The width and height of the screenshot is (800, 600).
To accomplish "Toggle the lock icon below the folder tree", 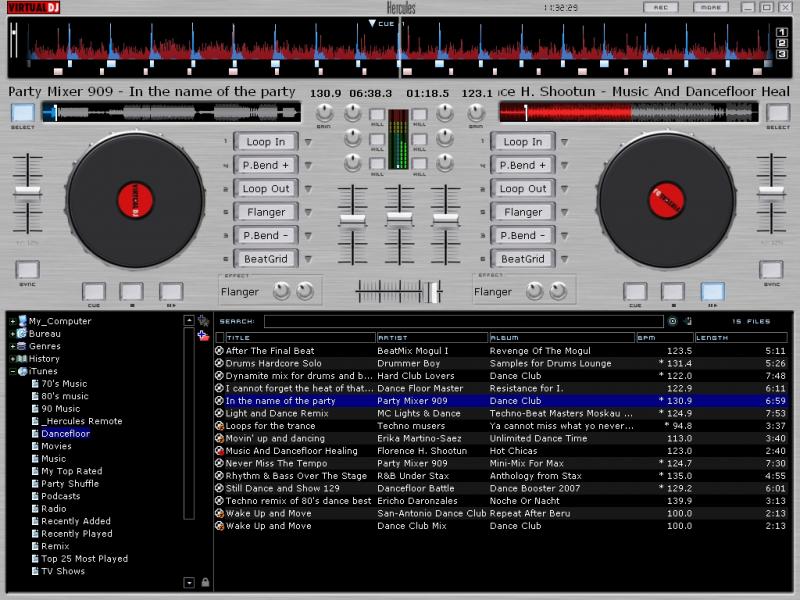I will pyautogui.click(x=205, y=582).
